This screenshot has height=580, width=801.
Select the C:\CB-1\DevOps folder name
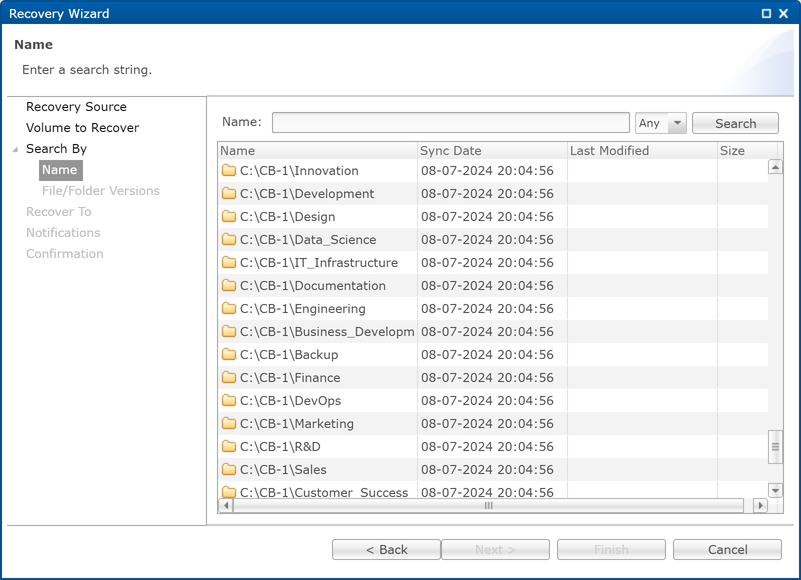291,401
